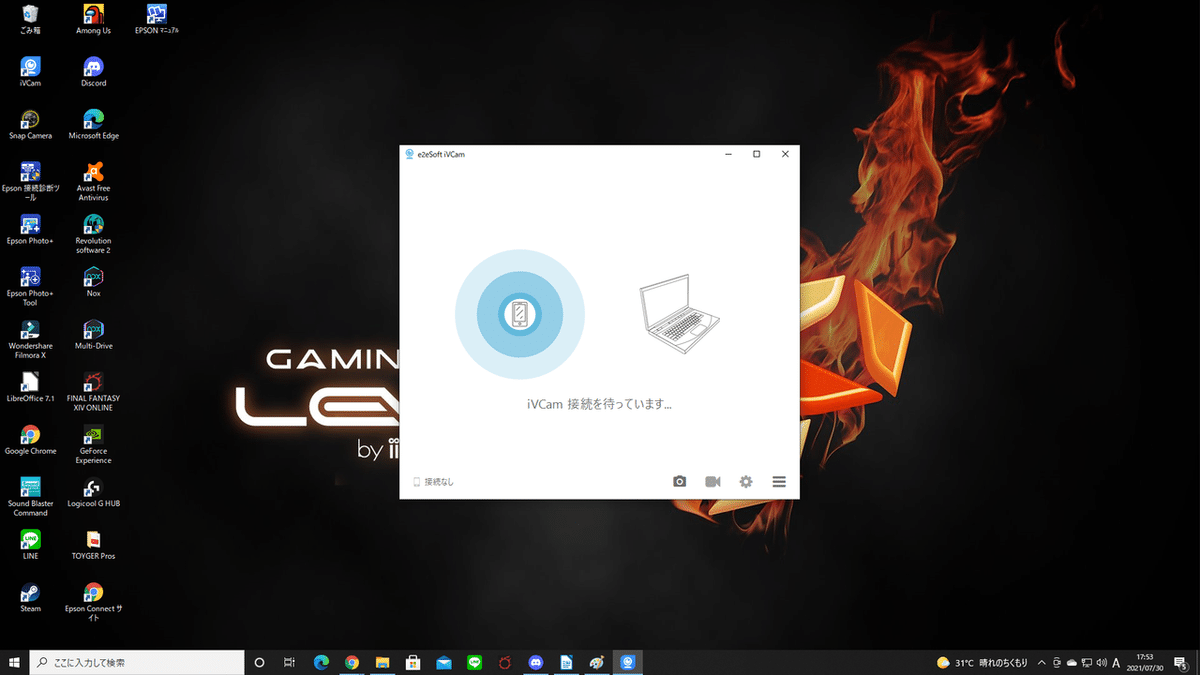
Task: Select the TOYGER Pros desktop file
Action: (93, 544)
